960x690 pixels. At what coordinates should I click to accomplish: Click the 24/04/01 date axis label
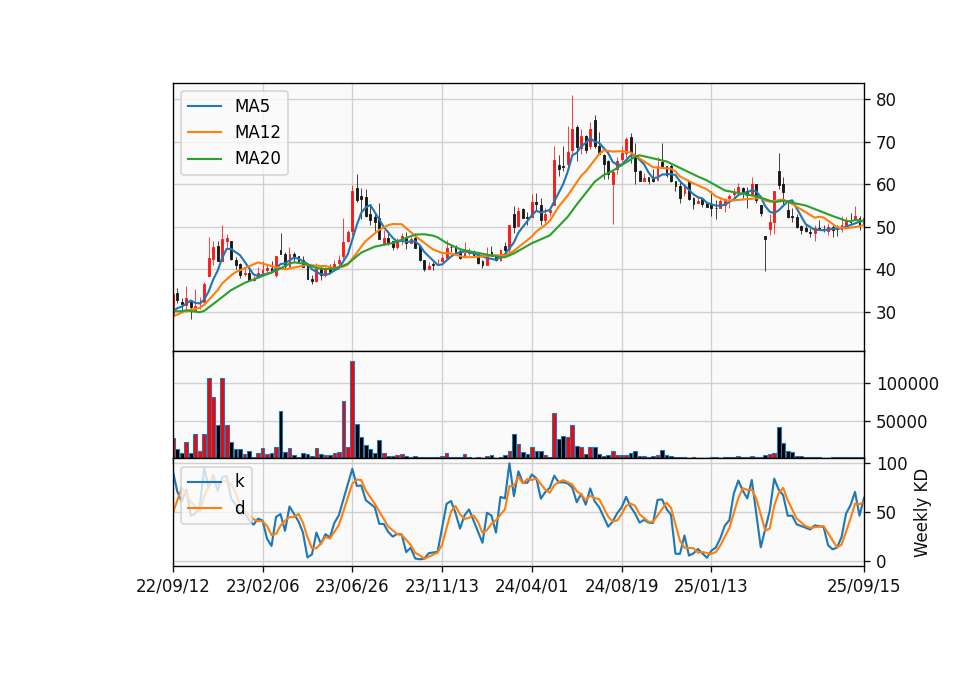(x=531, y=586)
